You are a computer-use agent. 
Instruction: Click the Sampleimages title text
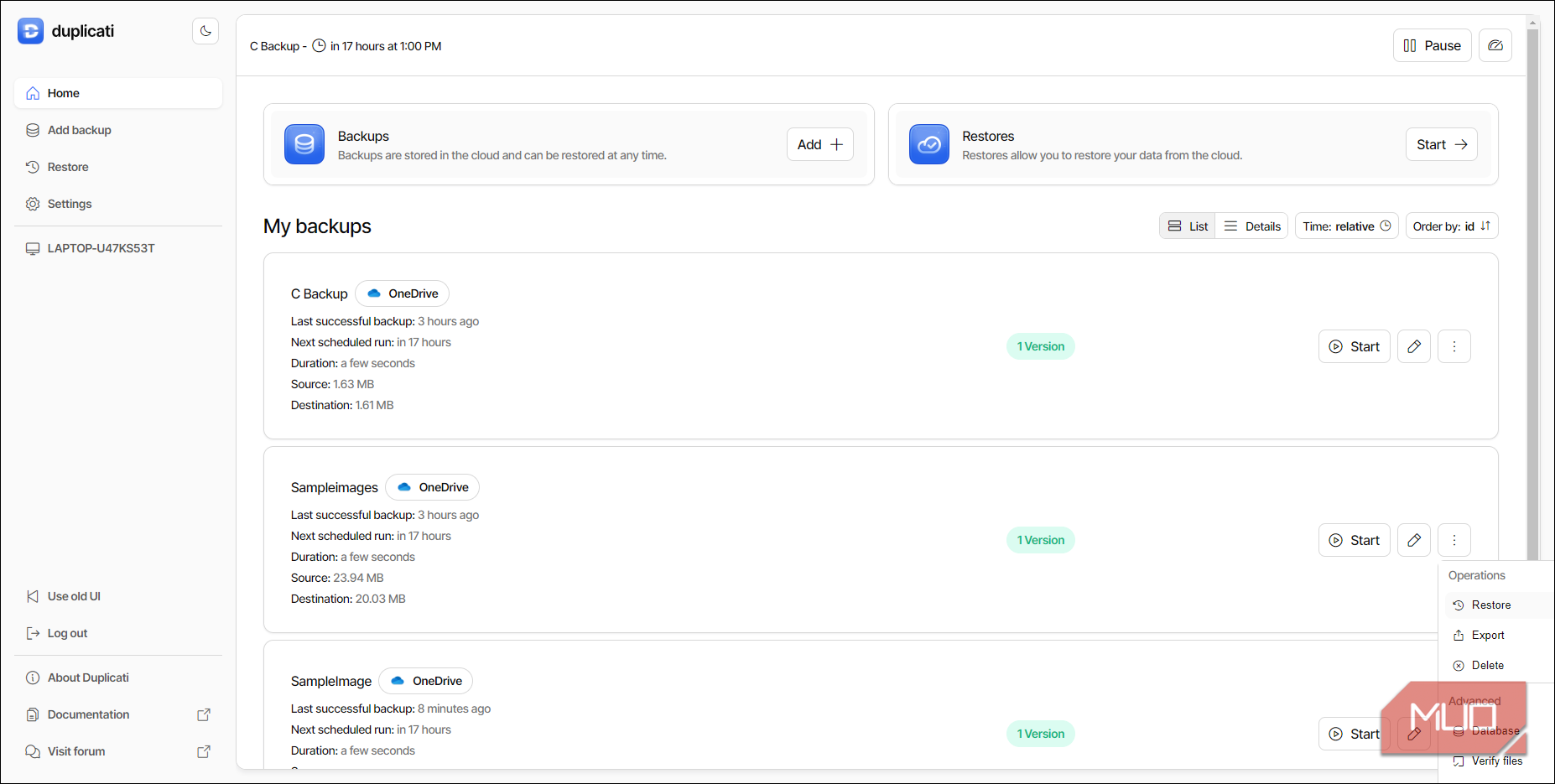[335, 487]
